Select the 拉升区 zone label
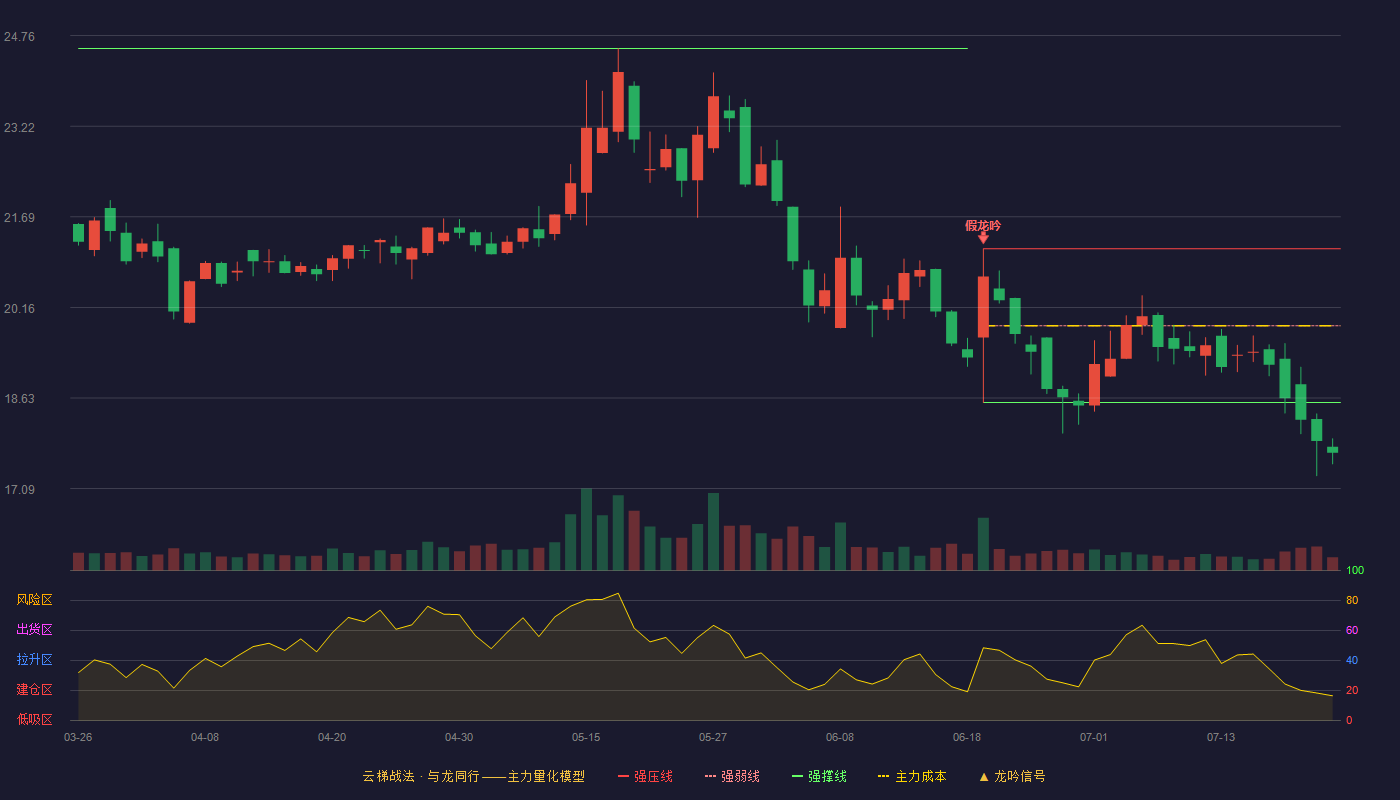 tap(34, 660)
